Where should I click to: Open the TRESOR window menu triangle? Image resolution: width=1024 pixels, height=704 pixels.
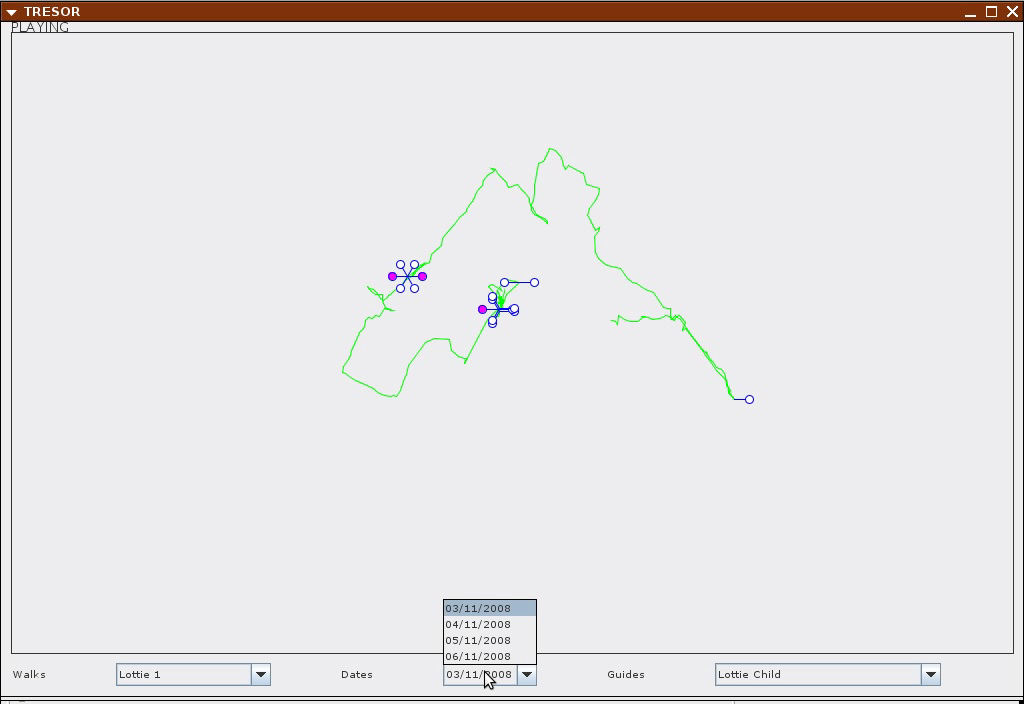coord(11,12)
